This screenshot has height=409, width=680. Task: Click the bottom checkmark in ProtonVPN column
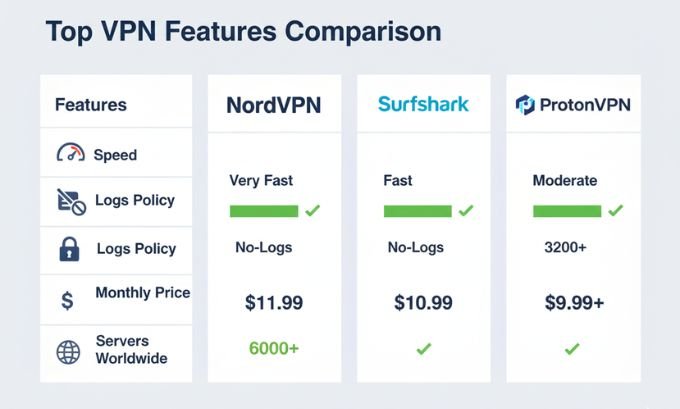tap(572, 349)
